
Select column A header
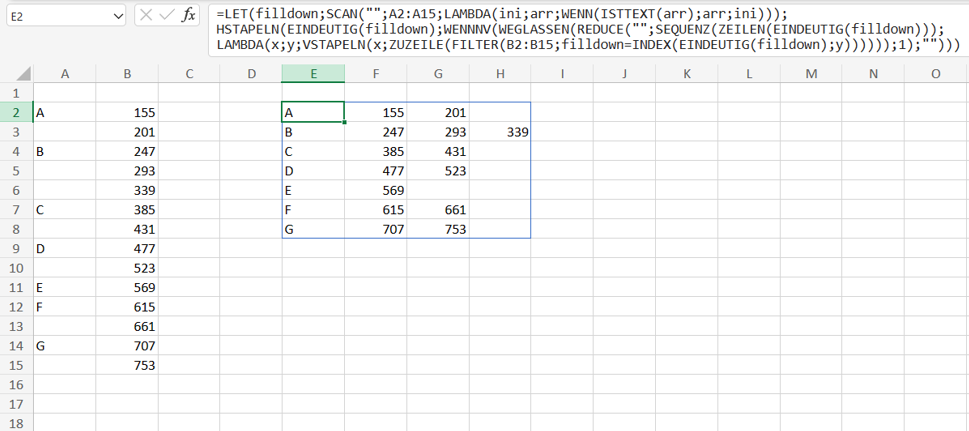64,74
